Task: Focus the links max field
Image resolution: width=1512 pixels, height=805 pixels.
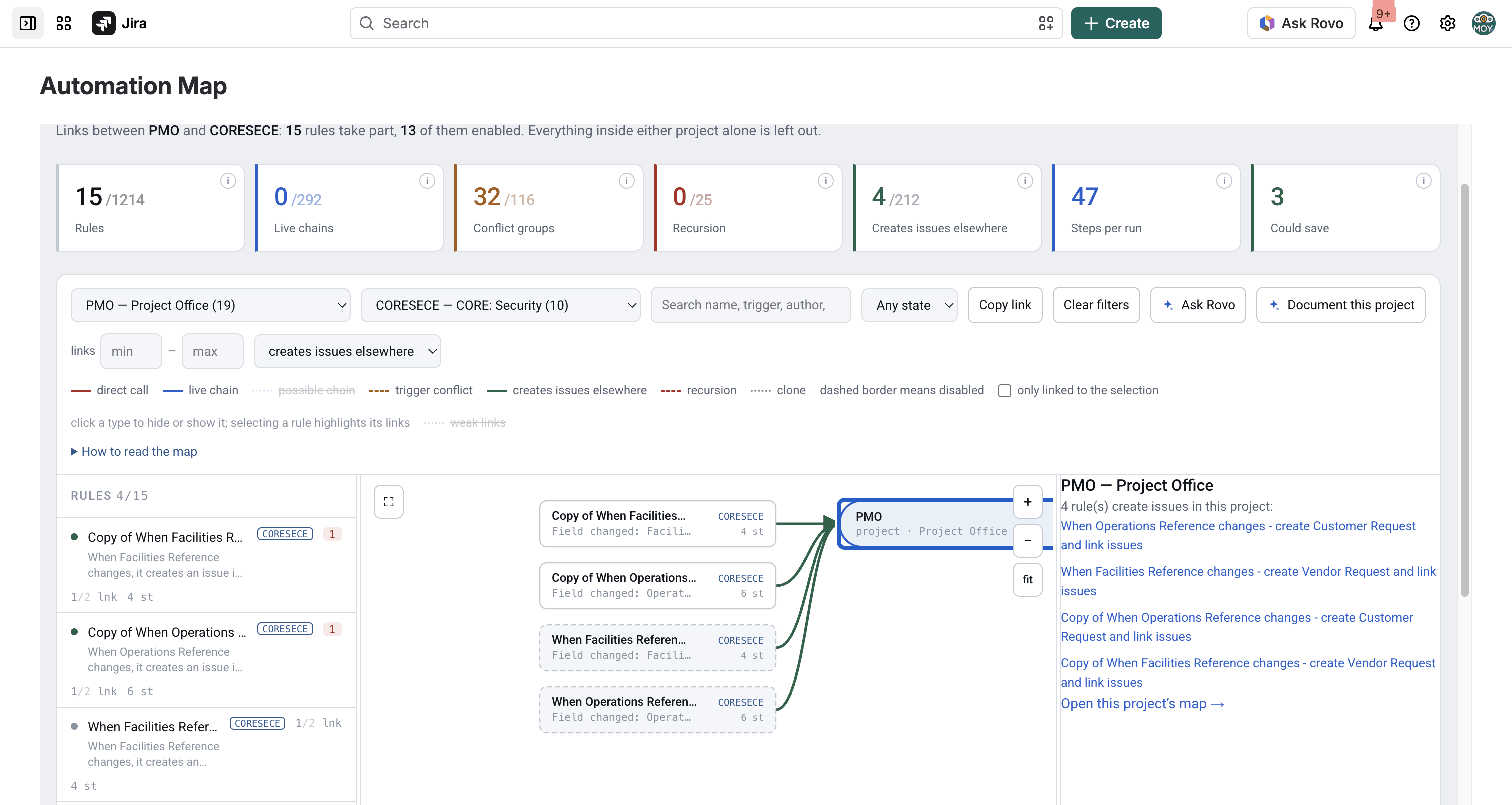Action: (x=212, y=351)
